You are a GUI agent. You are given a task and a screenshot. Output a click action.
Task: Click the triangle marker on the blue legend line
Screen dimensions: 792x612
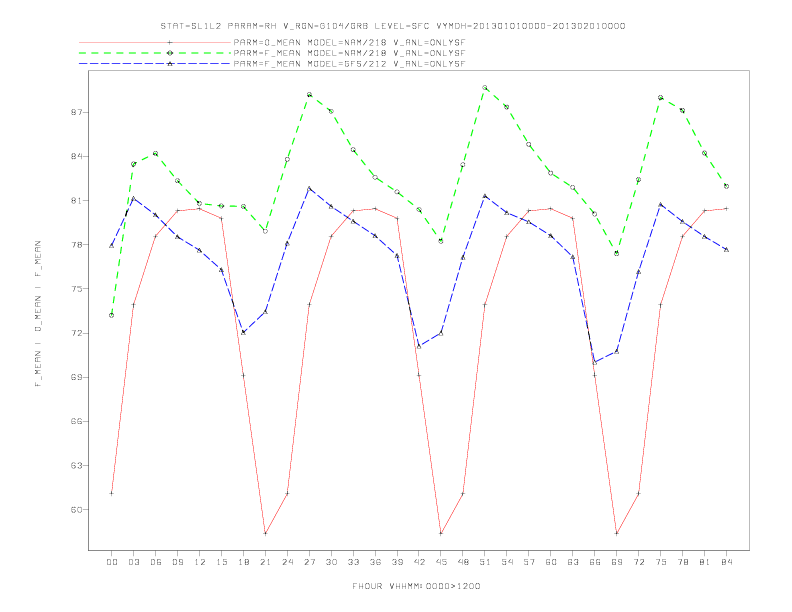170,64
